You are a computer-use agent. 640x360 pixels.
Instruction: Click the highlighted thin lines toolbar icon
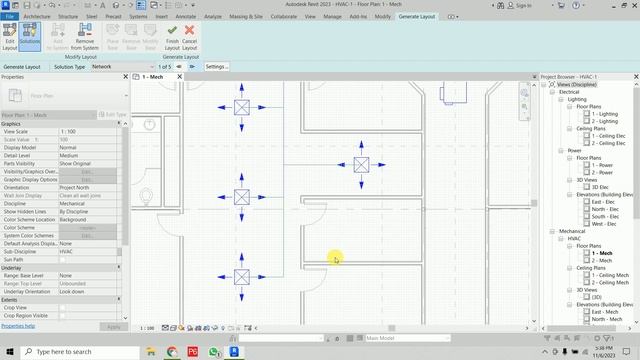(141, 5)
